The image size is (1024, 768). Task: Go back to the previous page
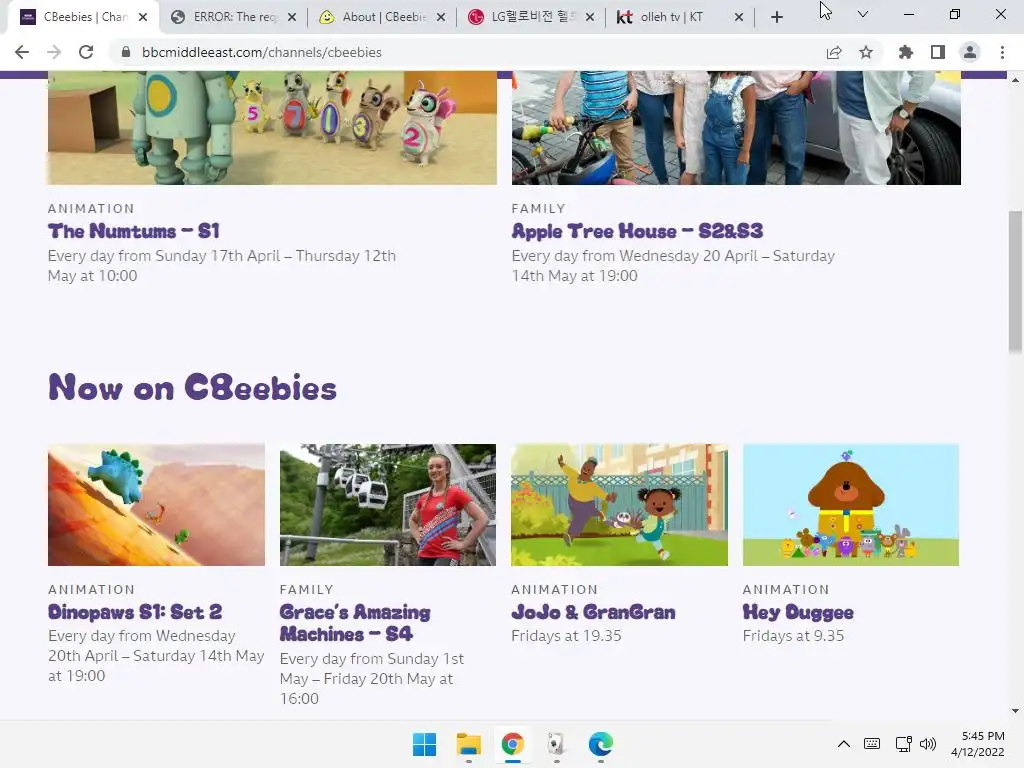pos(22,52)
